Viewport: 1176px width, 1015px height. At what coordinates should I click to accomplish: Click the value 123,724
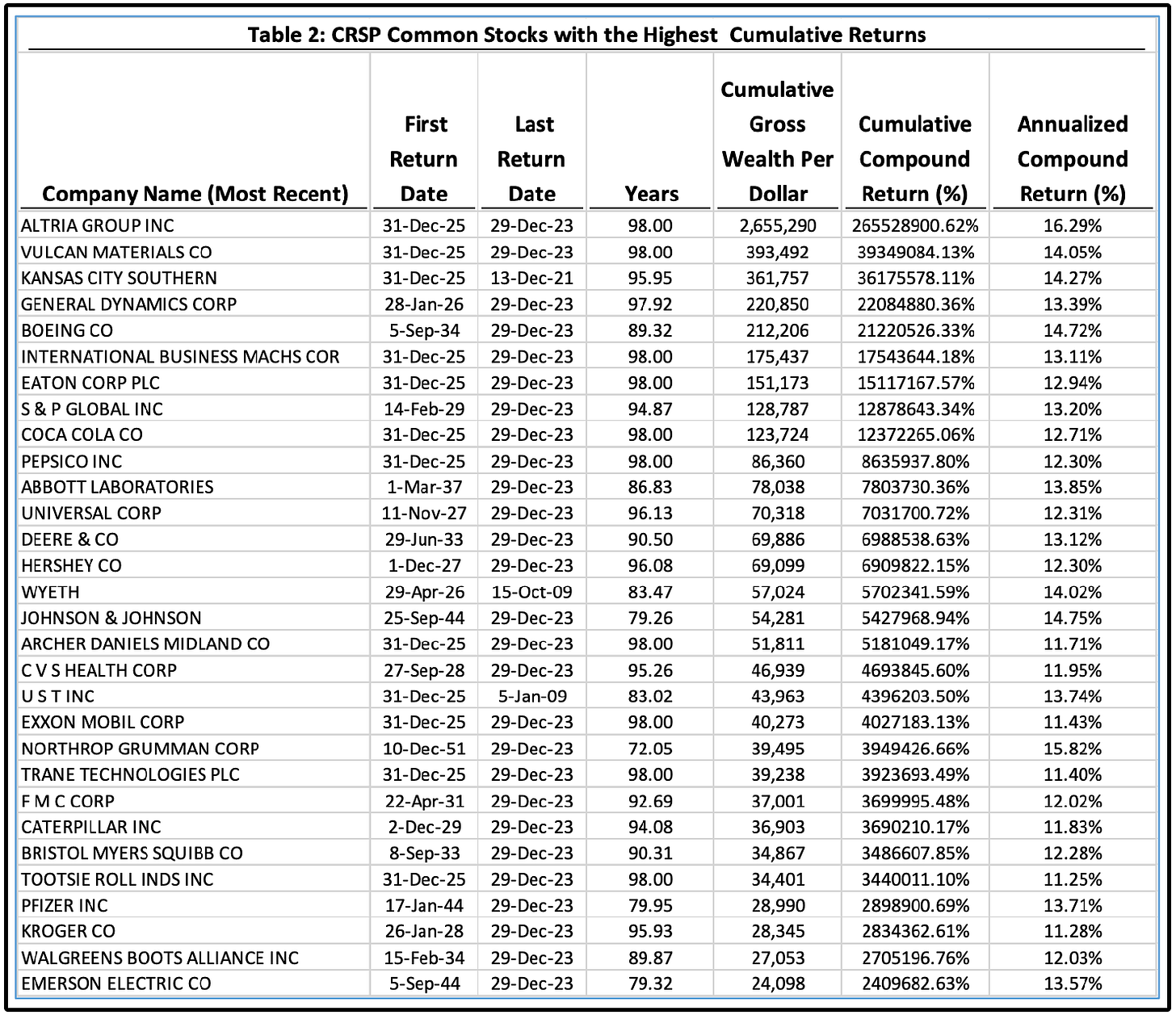point(778,434)
